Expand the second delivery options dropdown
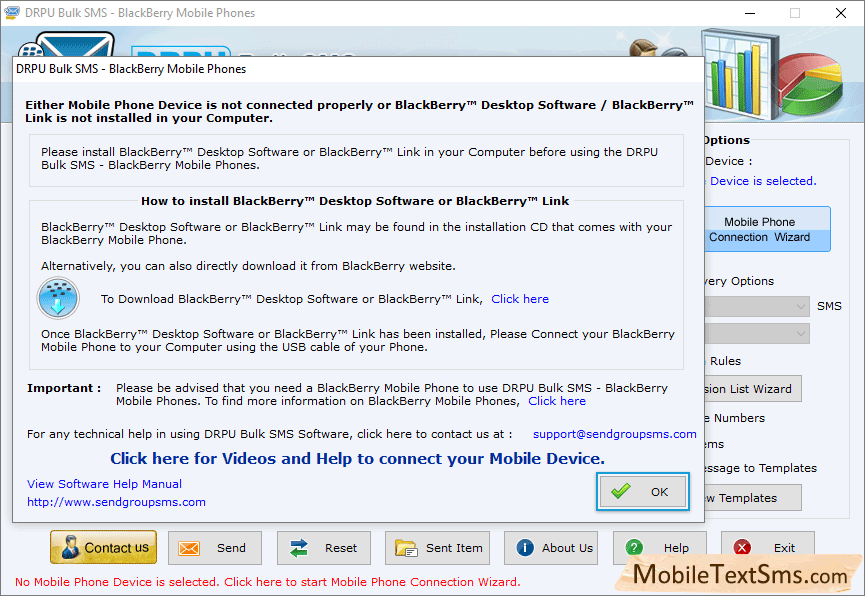Screen dimensions: 865x596 tap(757, 333)
